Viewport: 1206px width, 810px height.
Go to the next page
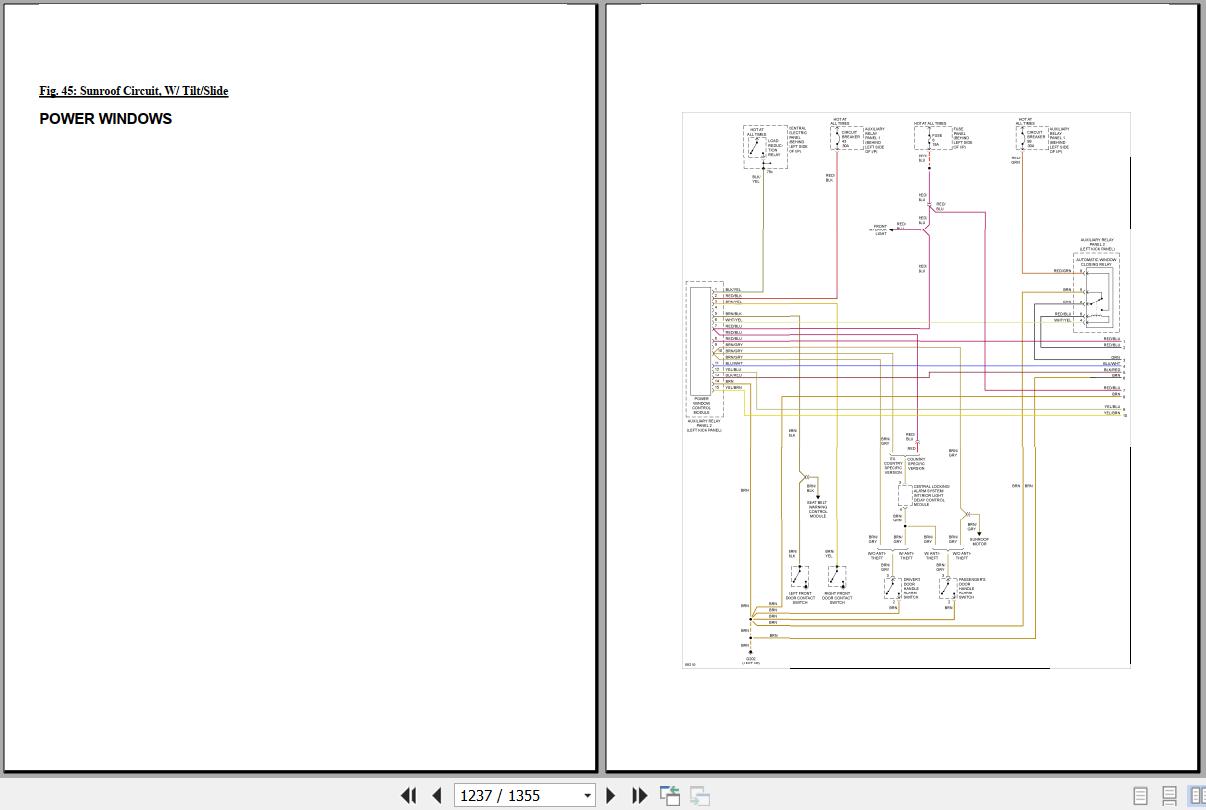[x=611, y=796]
